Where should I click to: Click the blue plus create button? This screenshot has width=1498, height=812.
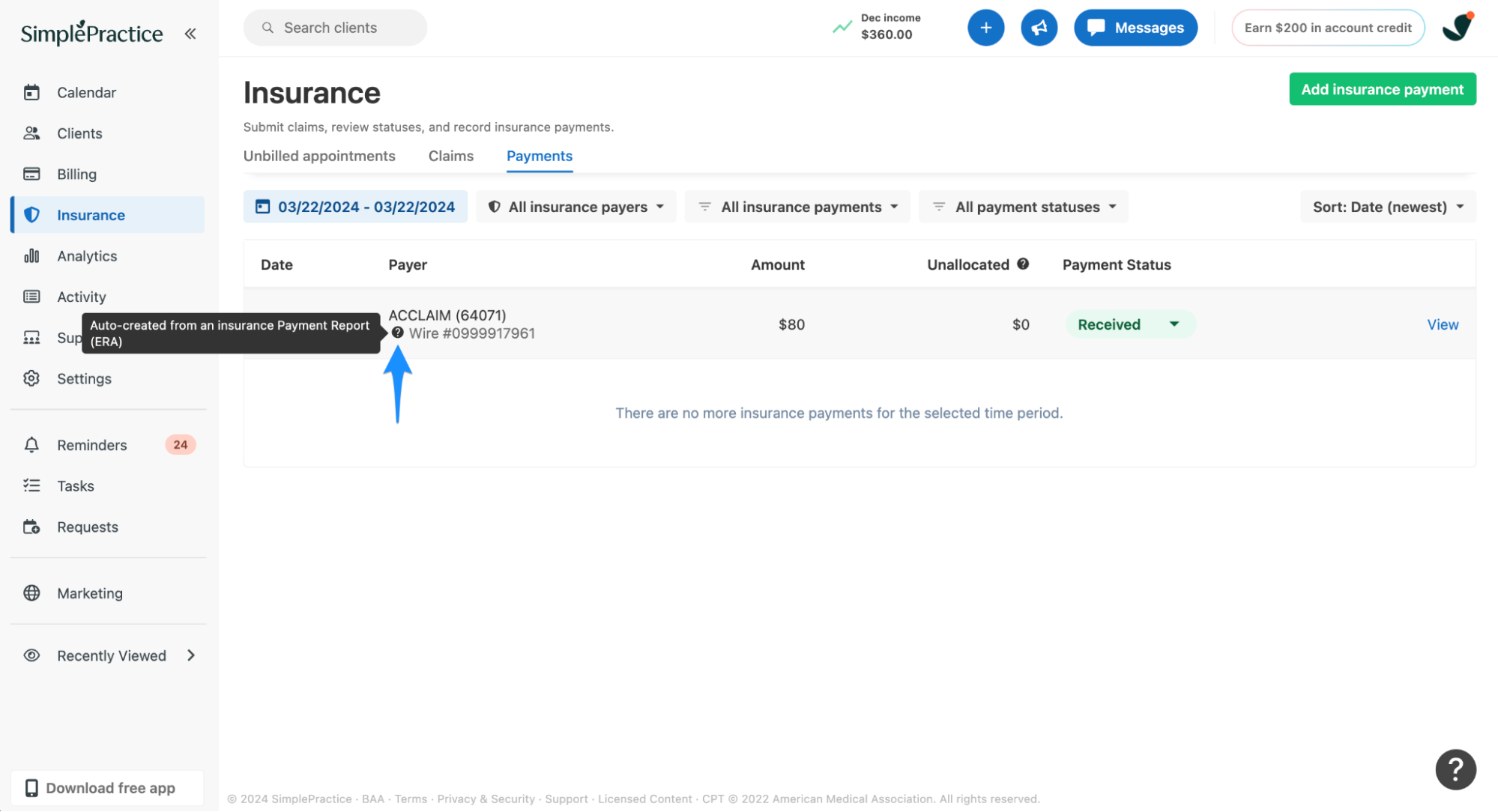coord(985,28)
